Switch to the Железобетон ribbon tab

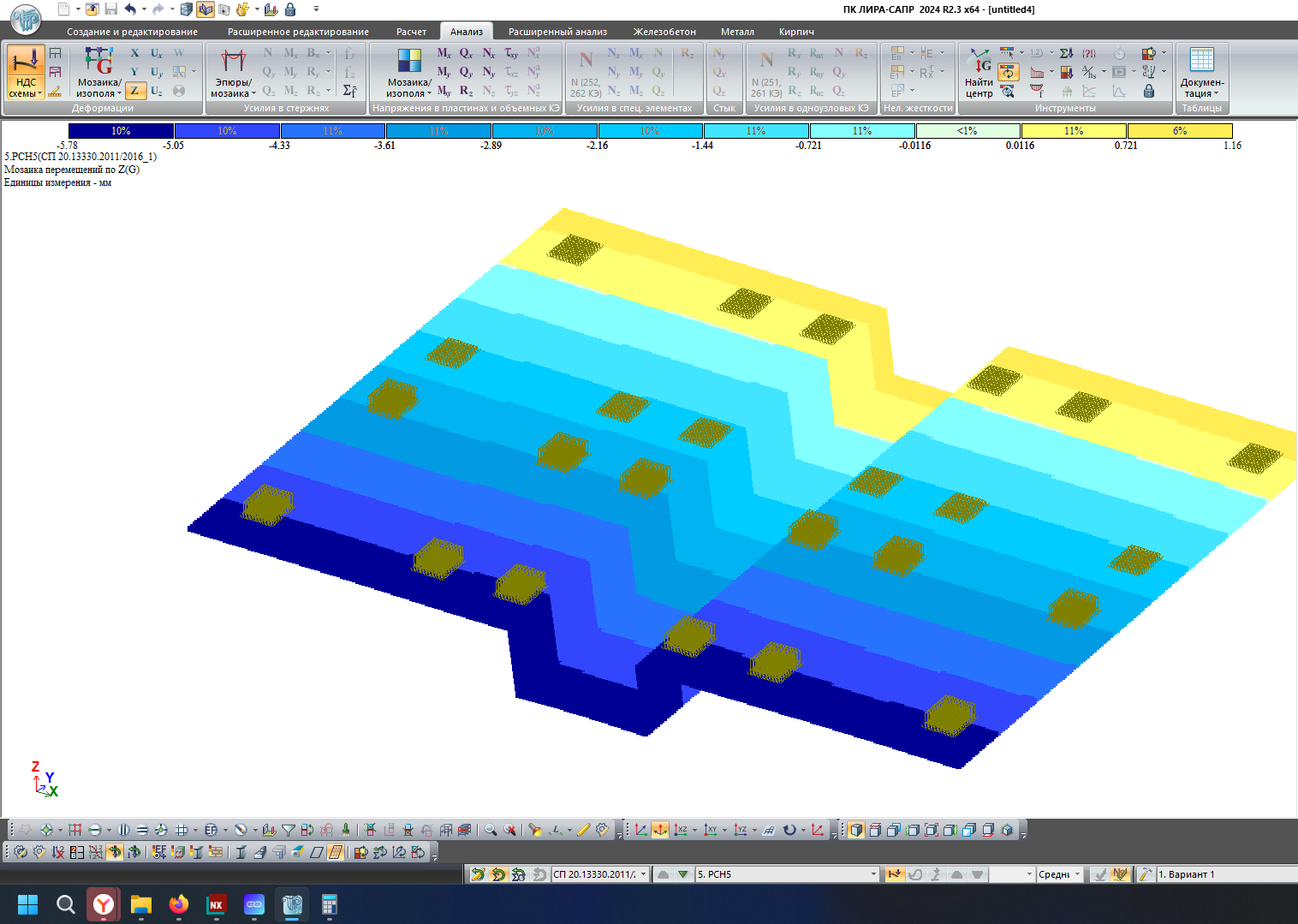664,32
